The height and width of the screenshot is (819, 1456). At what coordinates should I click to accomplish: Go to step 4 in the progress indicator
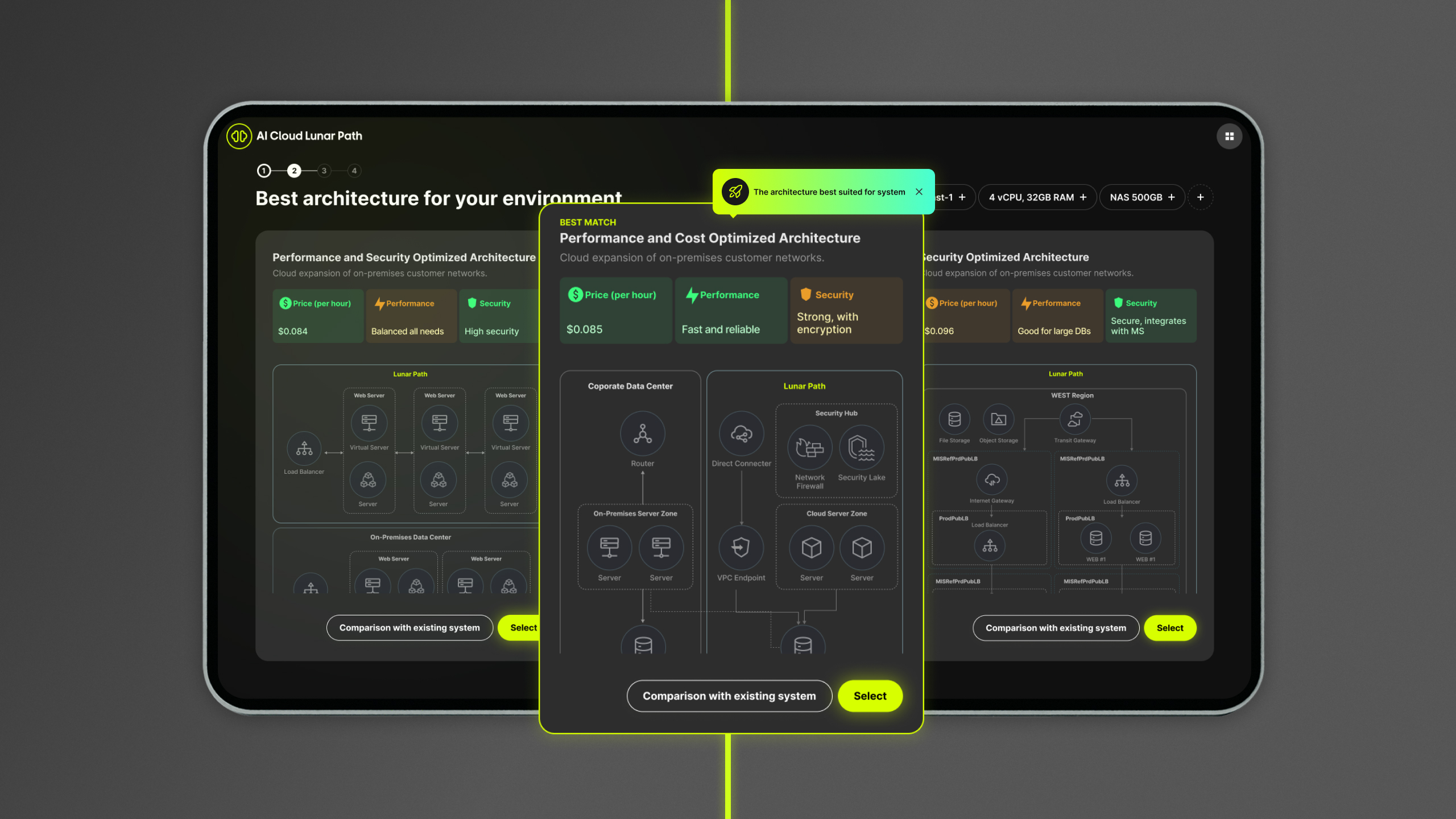click(x=354, y=171)
